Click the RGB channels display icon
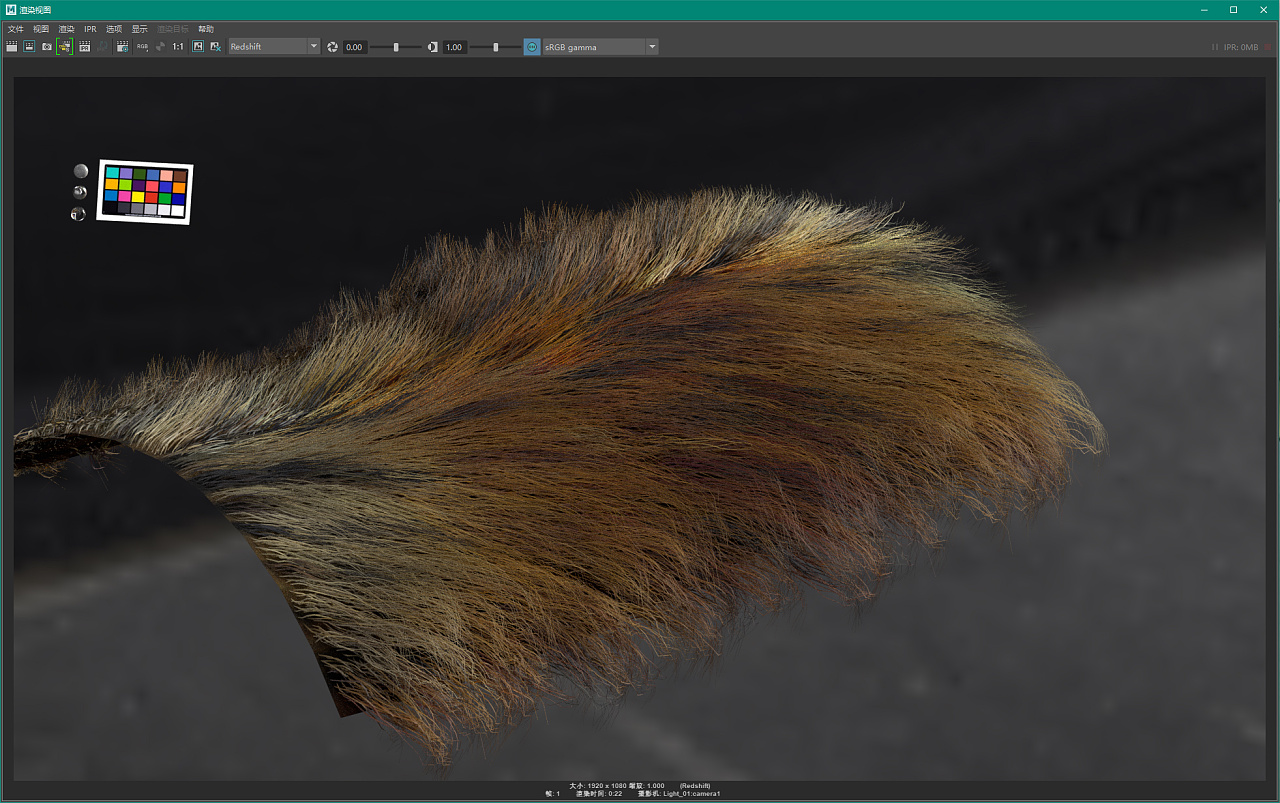 pyautogui.click(x=142, y=47)
